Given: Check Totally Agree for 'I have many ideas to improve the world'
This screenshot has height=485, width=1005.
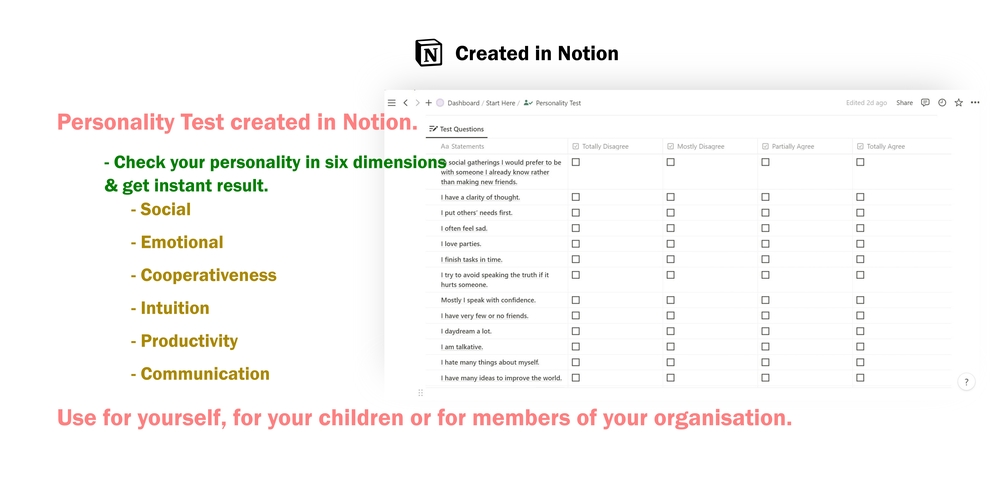Looking at the screenshot, I should tap(860, 377).
